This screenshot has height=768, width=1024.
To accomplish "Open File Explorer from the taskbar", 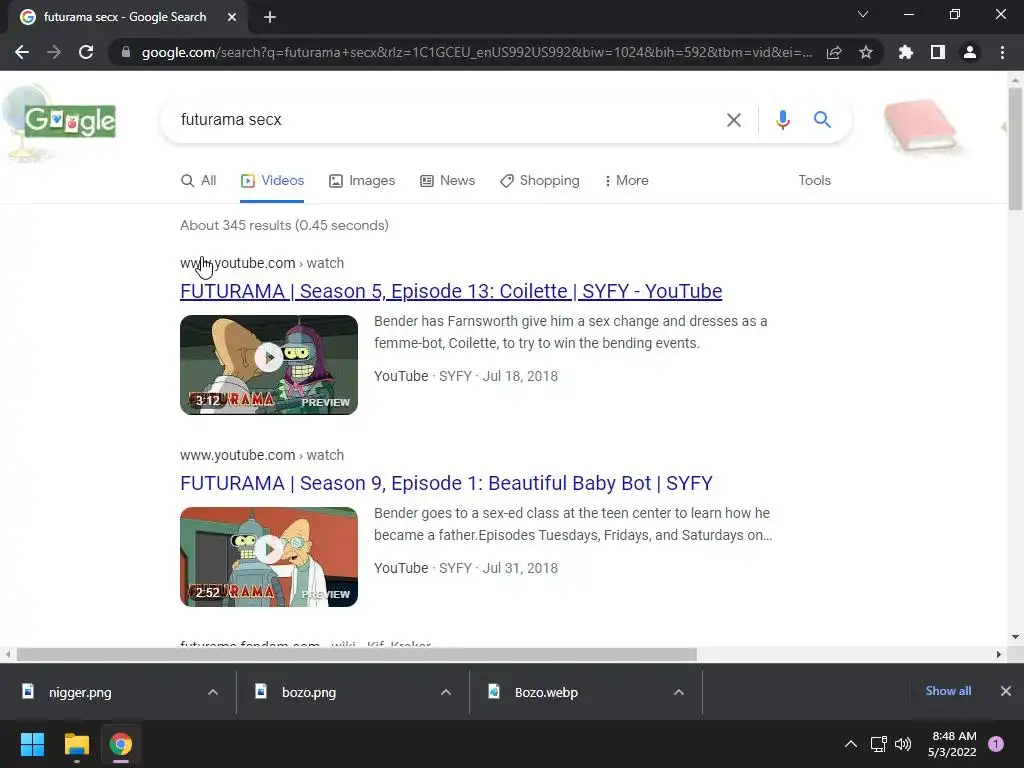I will (76, 744).
